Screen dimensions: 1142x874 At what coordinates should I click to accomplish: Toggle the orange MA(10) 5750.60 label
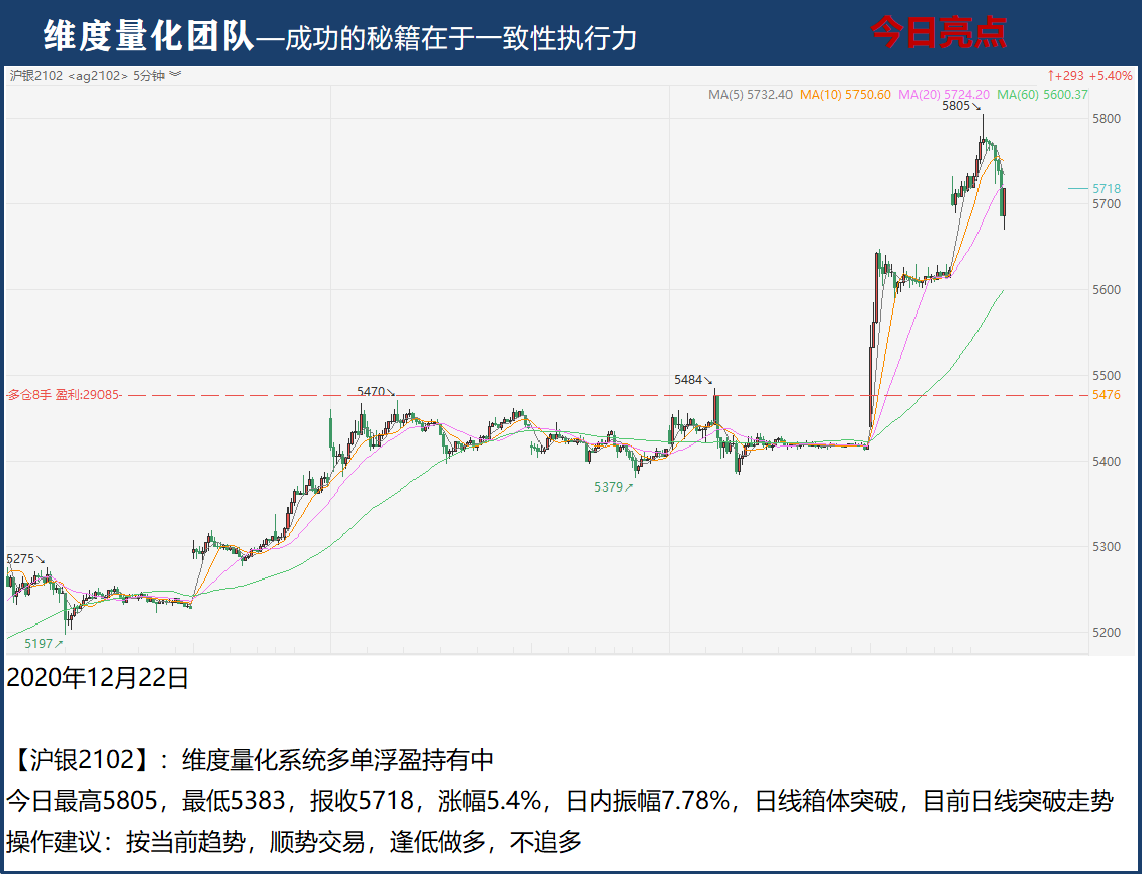(x=845, y=95)
